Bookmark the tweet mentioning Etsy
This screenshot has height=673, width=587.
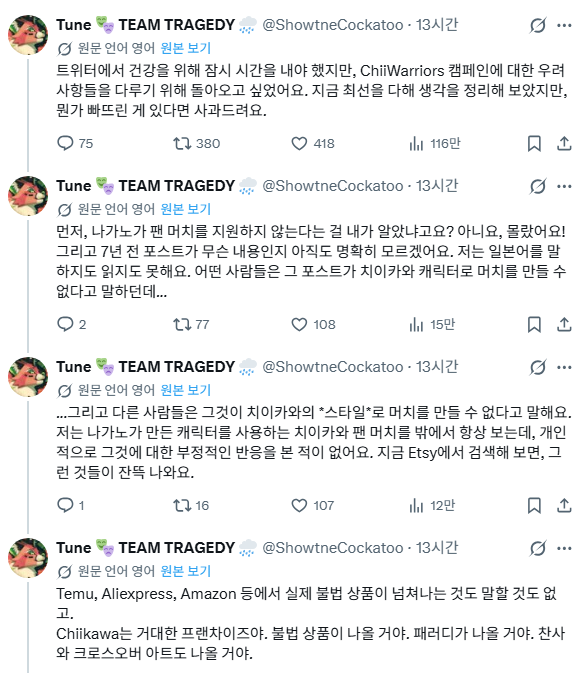coord(534,506)
